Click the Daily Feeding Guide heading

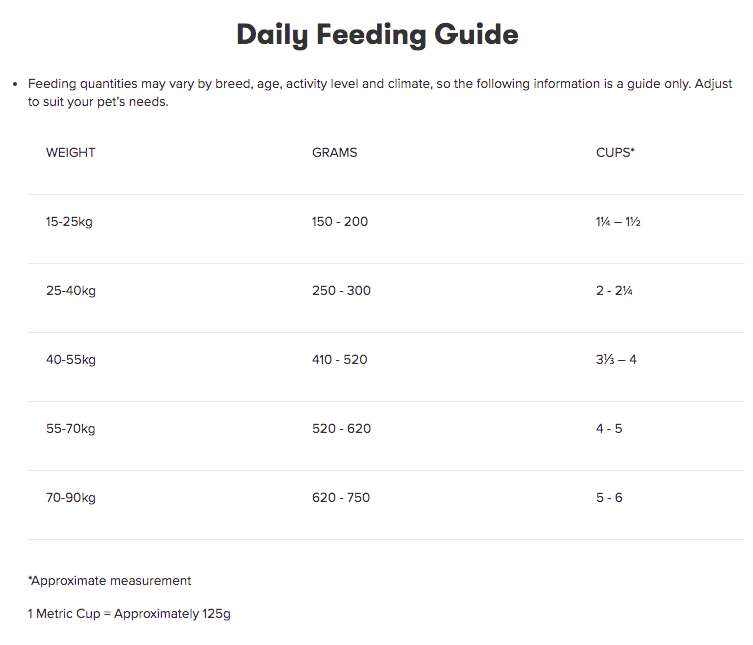click(377, 35)
